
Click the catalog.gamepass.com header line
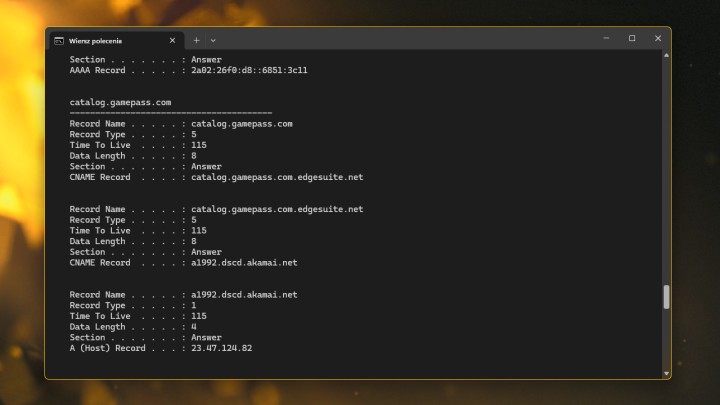pos(120,102)
